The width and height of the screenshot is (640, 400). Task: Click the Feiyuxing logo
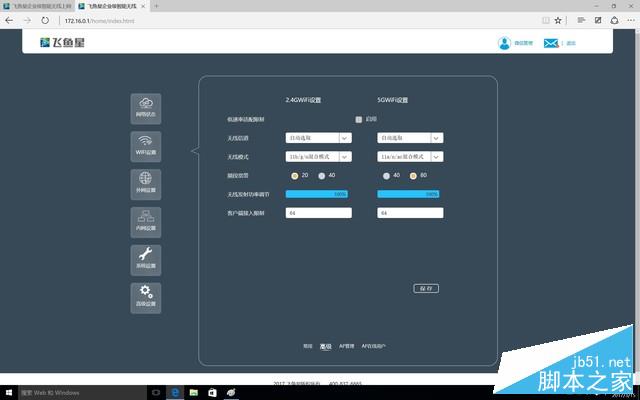point(62,42)
